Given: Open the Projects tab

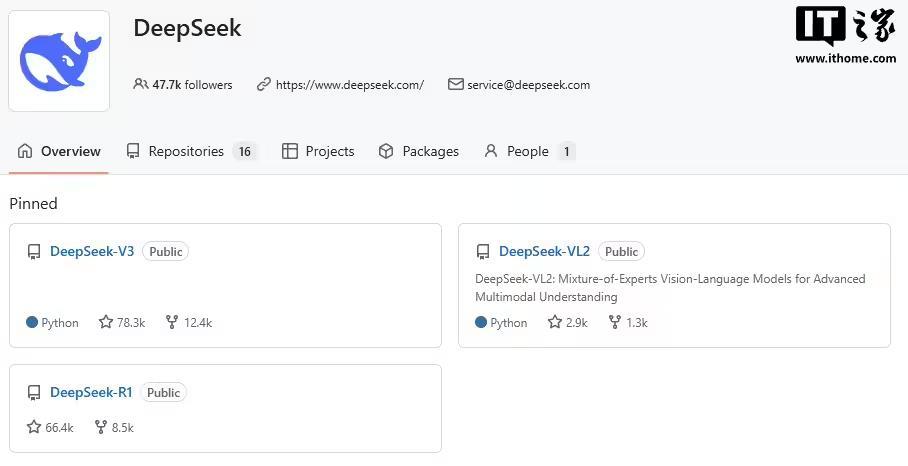Looking at the screenshot, I should pos(318,151).
